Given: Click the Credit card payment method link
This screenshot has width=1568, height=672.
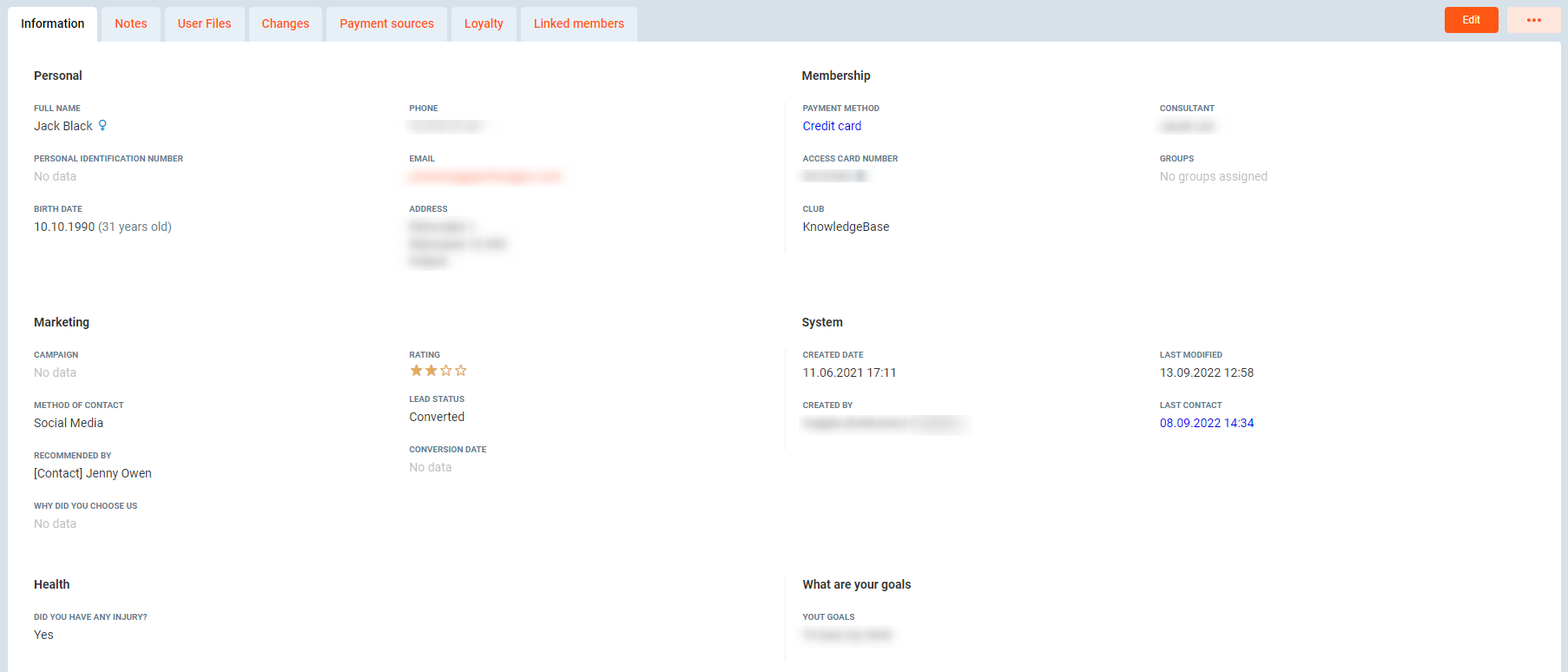Looking at the screenshot, I should click(x=832, y=126).
